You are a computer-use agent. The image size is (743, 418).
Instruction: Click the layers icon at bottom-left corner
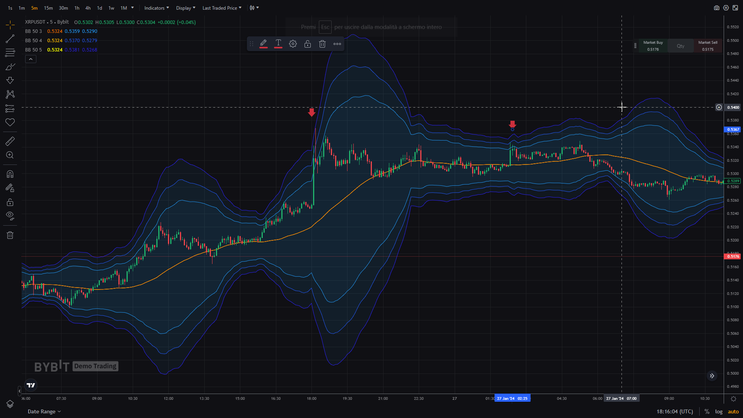point(10,404)
